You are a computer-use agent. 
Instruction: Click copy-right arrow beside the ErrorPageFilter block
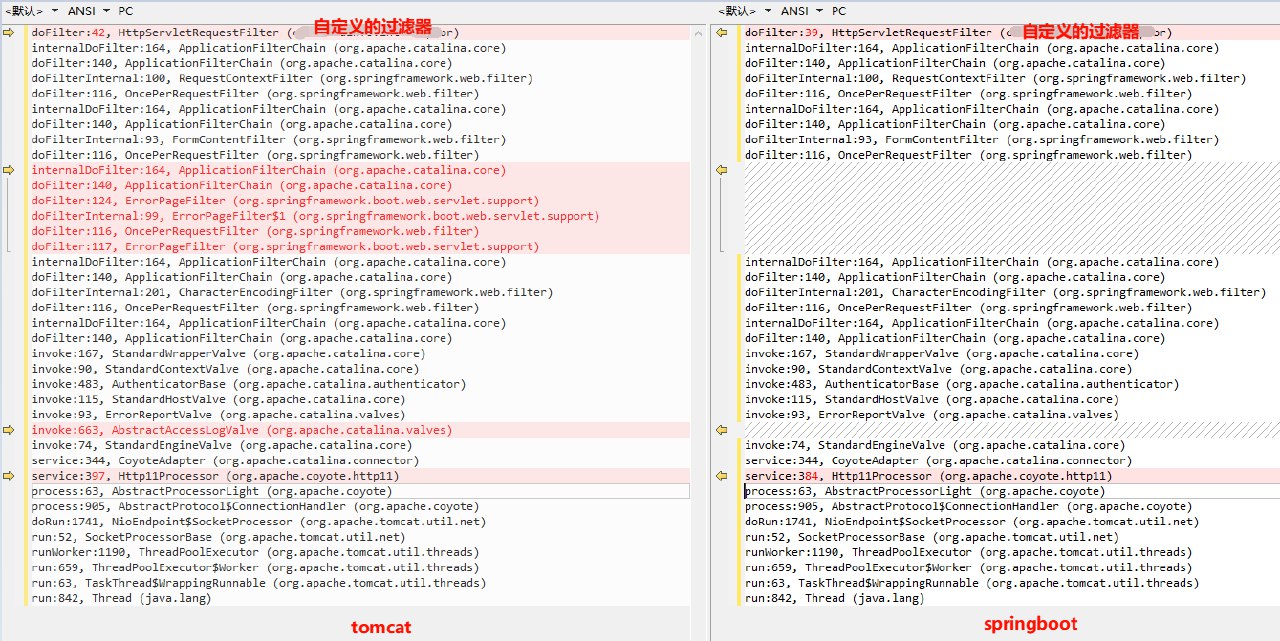(x=9, y=171)
